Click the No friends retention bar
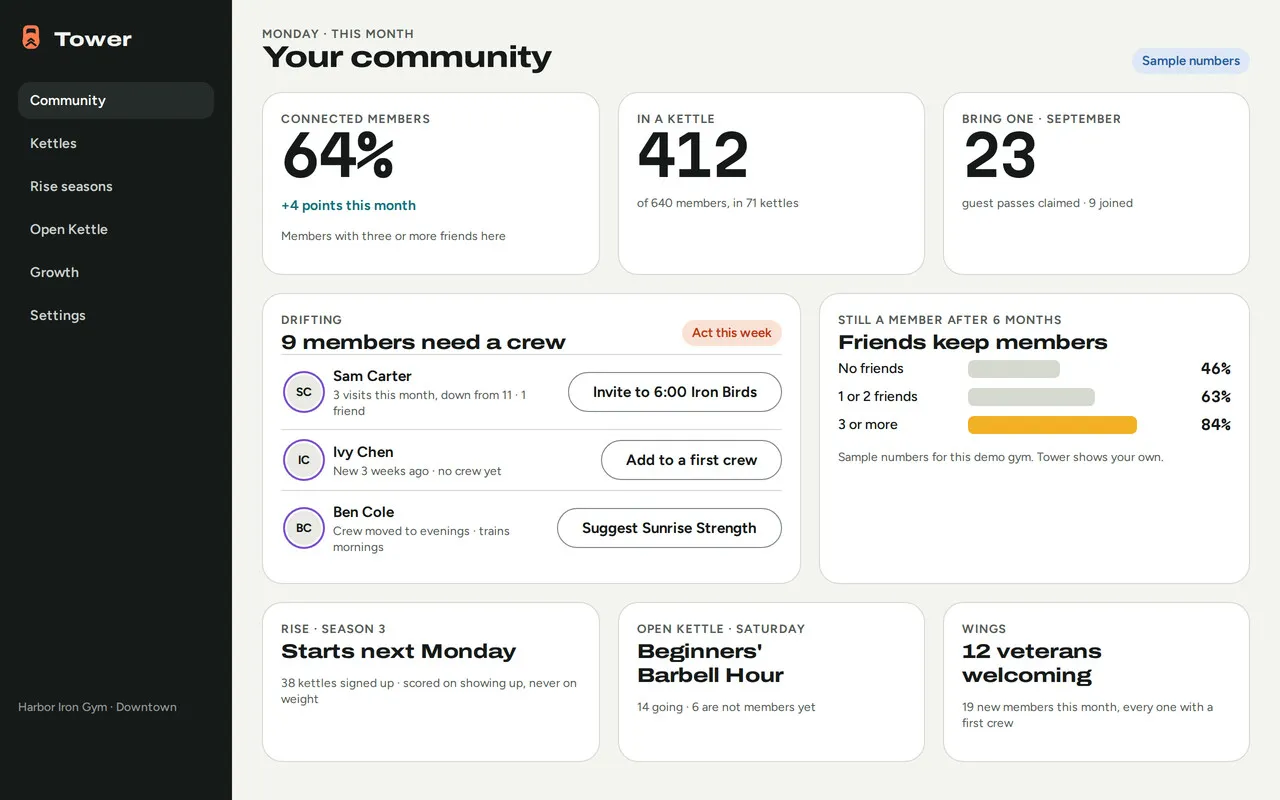This screenshot has height=800, width=1280. pos(1014,369)
